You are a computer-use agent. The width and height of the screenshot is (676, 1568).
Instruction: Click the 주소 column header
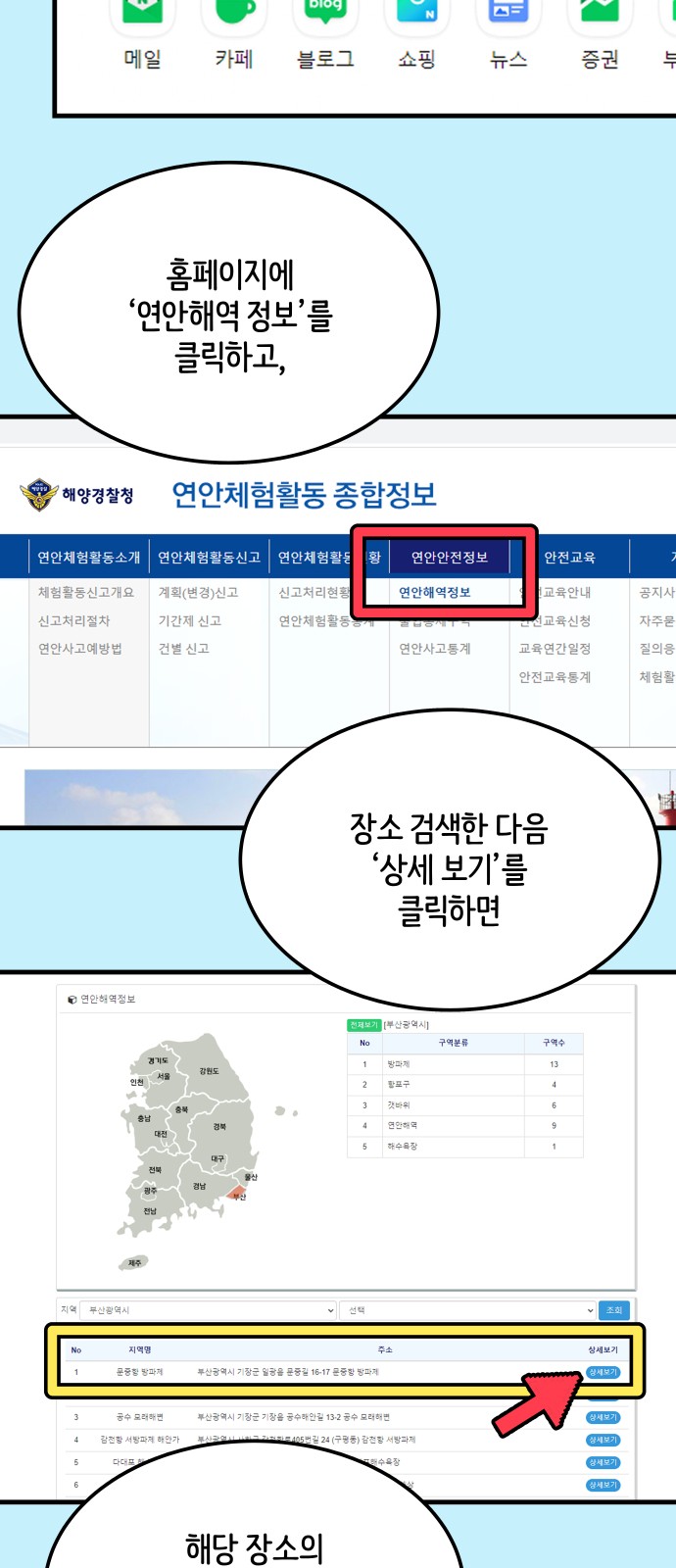[x=385, y=1350]
